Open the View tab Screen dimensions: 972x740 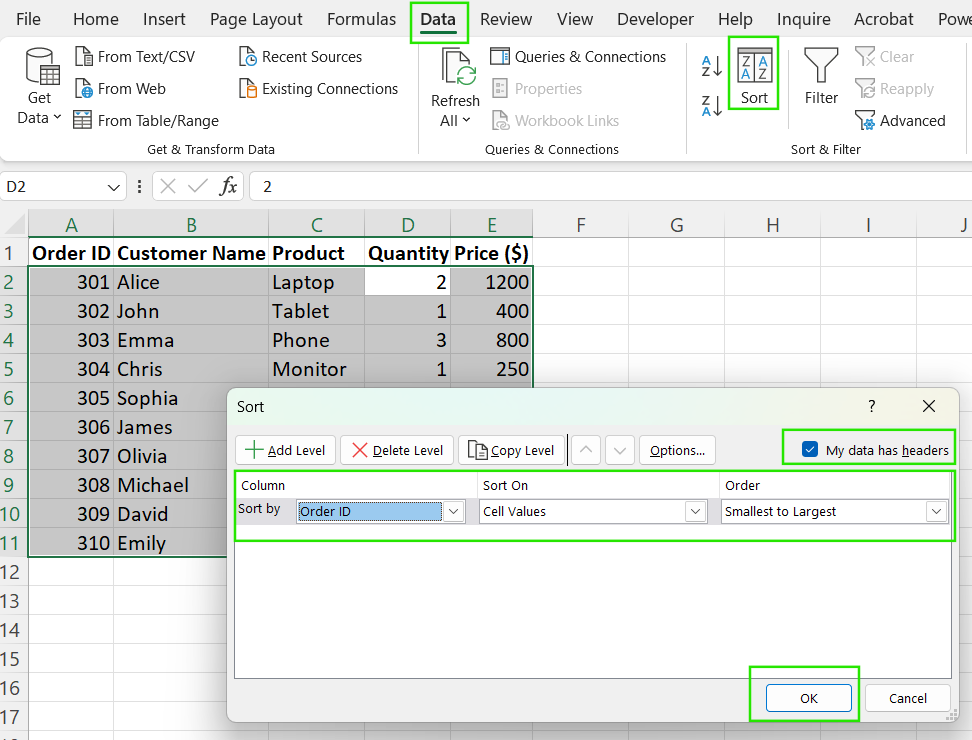[x=575, y=19]
